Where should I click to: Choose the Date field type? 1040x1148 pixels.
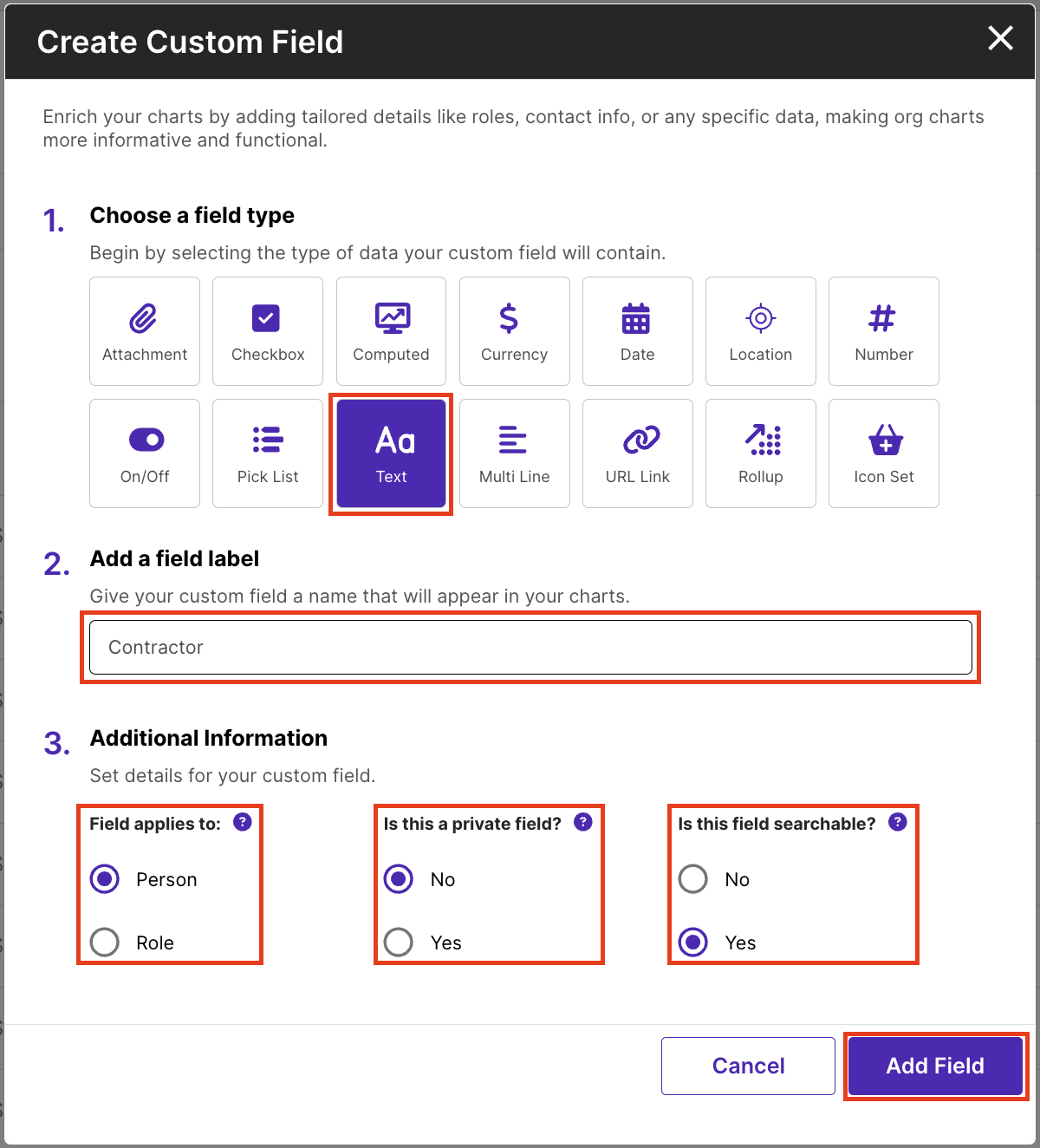[637, 331]
